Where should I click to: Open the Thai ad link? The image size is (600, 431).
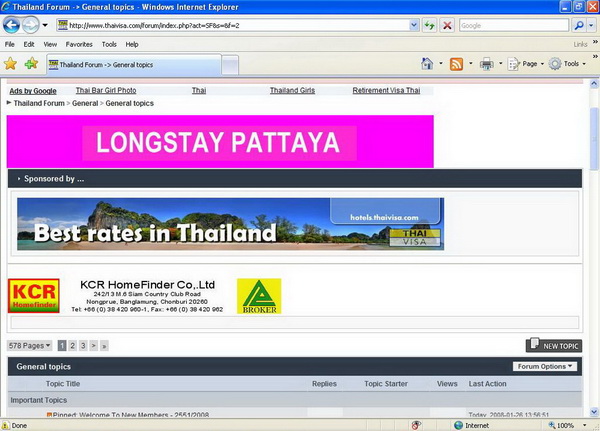pyautogui.click(x=199, y=90)
